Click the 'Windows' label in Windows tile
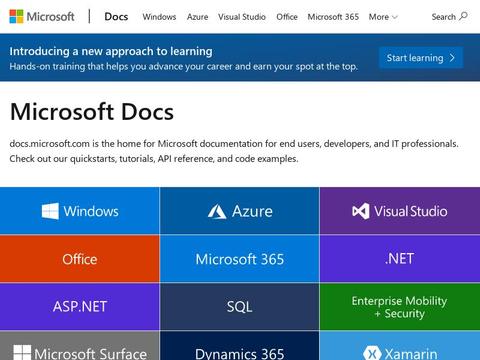 click(x=91, y=211)
